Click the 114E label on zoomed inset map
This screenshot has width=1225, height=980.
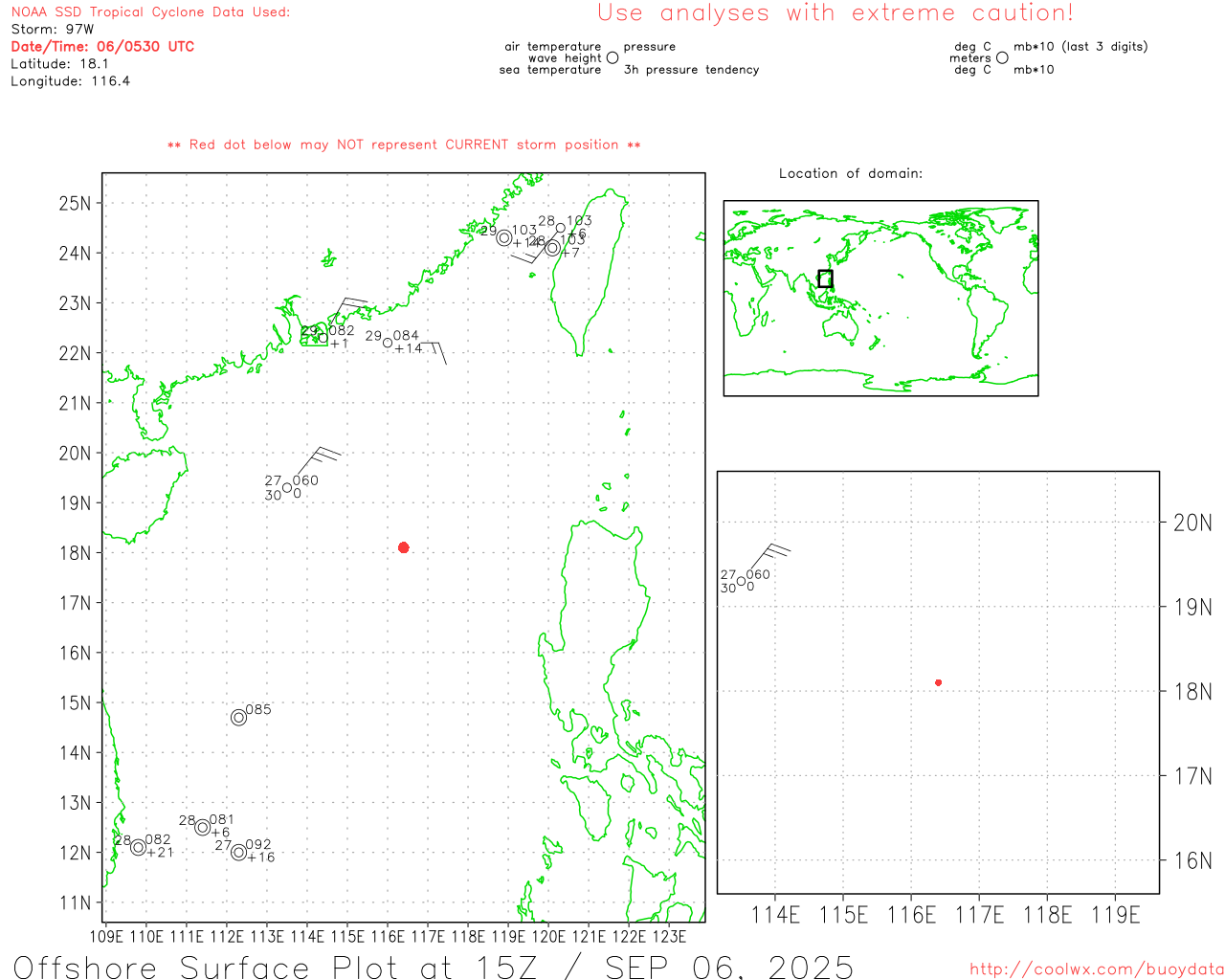[775, 915]
